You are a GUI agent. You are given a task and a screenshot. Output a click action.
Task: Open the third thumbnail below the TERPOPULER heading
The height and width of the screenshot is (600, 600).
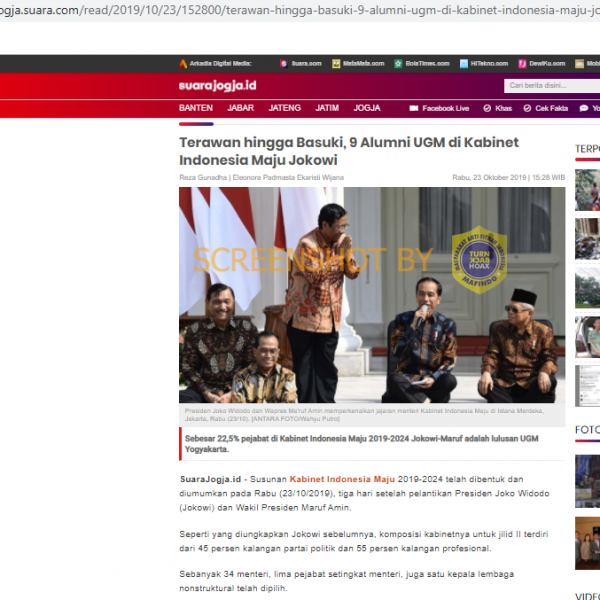(587, 288)
